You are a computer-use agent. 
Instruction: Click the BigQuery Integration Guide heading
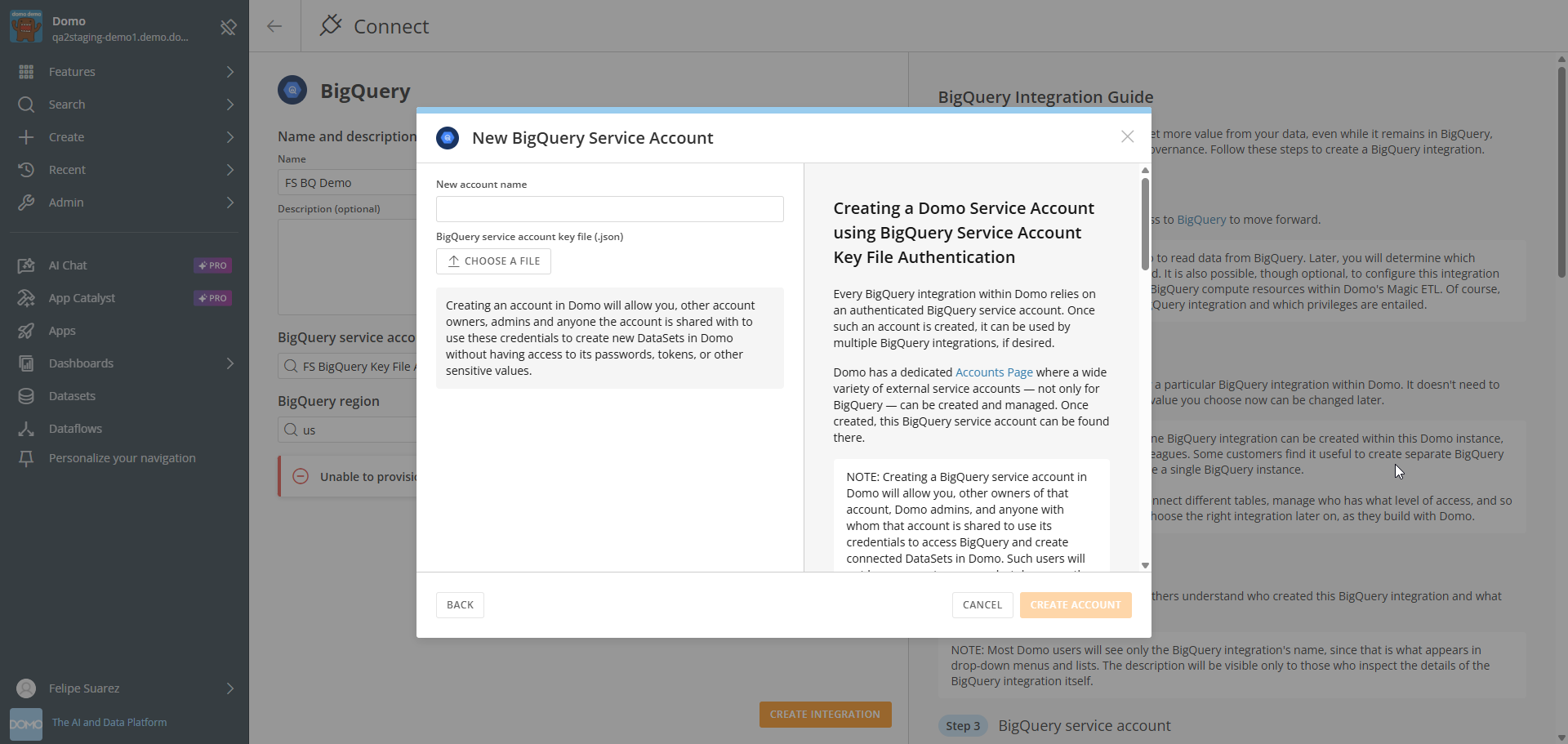pos(1045,97)
